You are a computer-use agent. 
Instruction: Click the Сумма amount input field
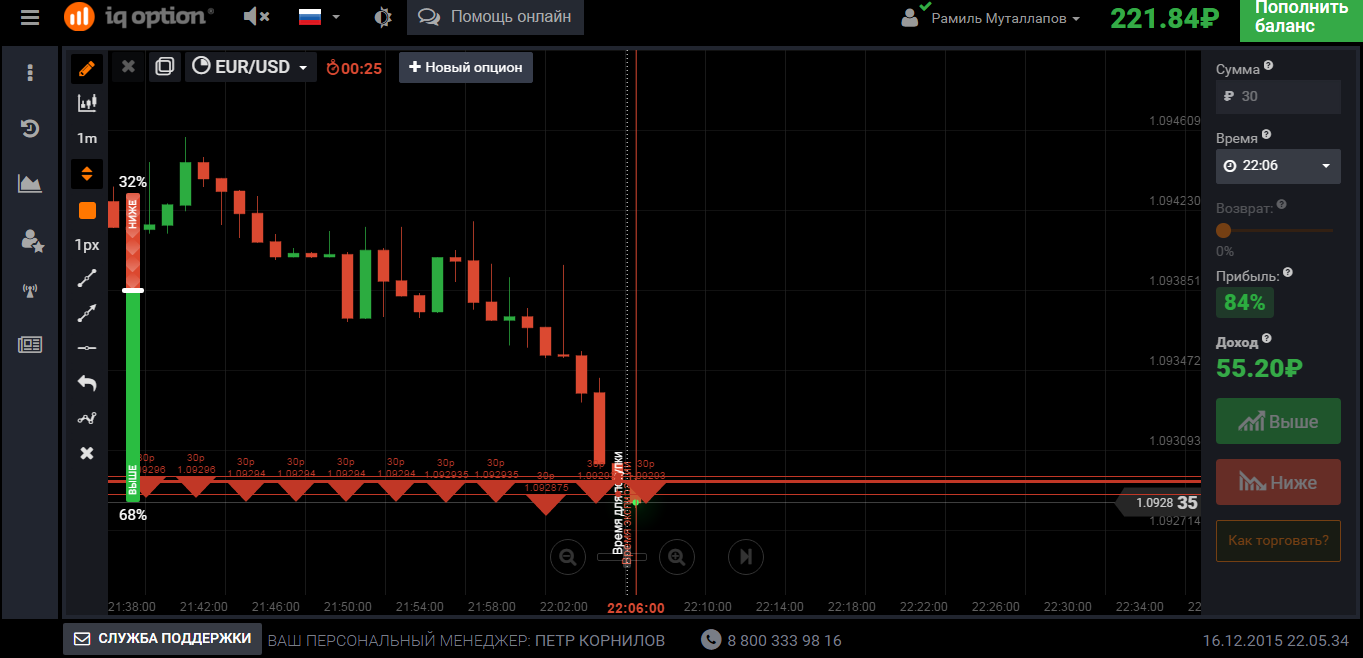(1278, 96)
